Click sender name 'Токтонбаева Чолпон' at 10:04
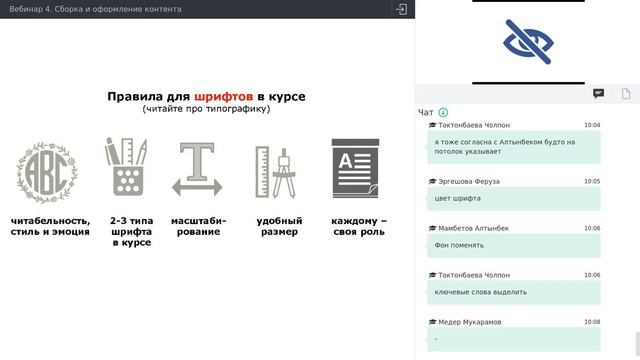The height and width of the screenshot is (360, 640). click(474, 125)
